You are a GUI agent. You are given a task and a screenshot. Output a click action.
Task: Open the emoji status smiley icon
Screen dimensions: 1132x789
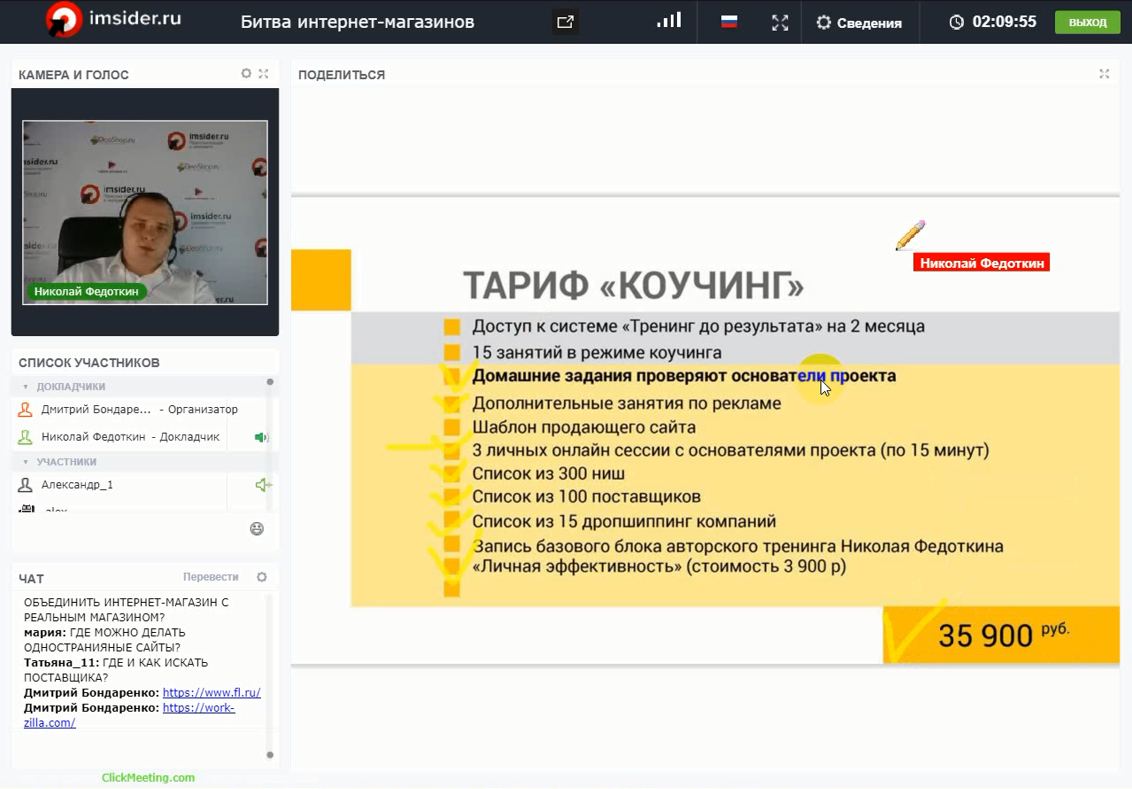257,529
